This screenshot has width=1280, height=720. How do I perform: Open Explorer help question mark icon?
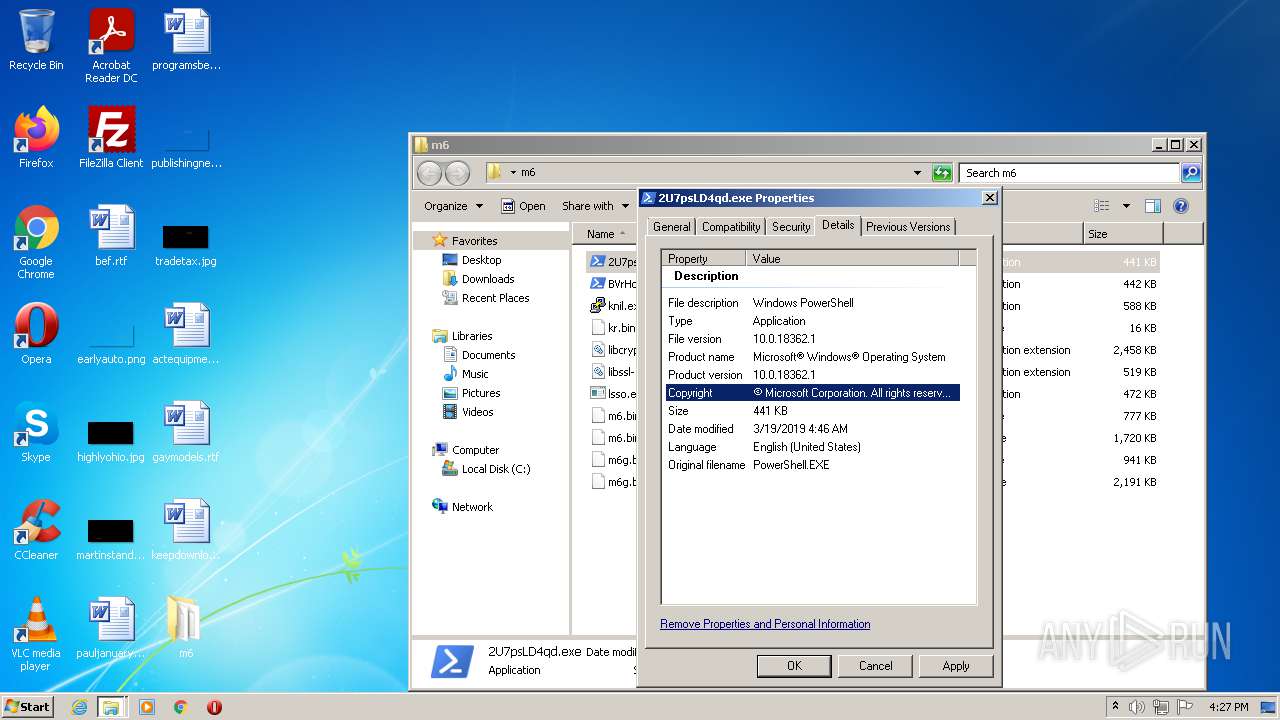coord(1181,206)
